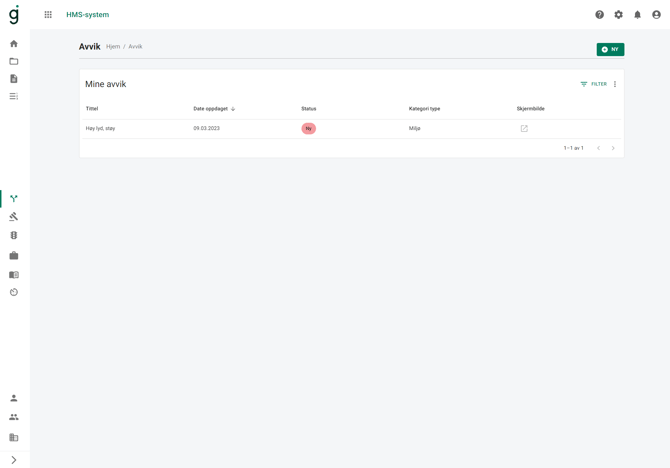Open the help question mark icon
The image size is (670, 468).
[599, 15]
